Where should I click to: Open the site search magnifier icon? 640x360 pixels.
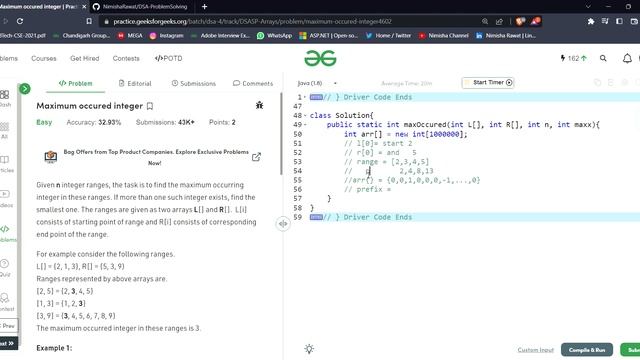[603, 58]
